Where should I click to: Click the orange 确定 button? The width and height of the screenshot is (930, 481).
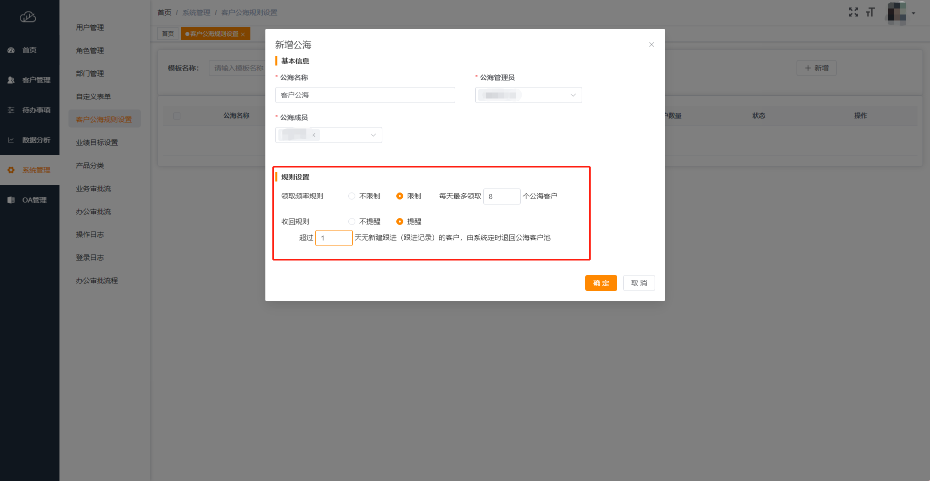[x=600, y=283]
